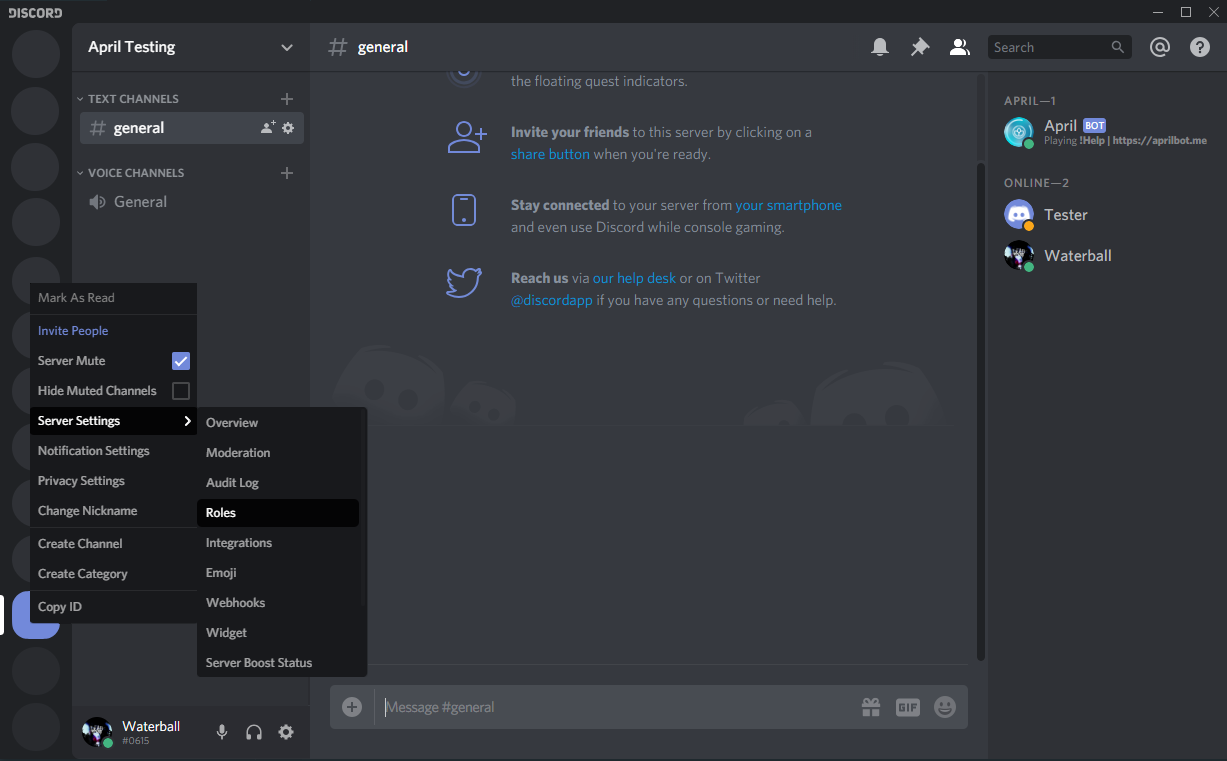Open the pinned messages icon
This screenshot has height=761, width=1227.
click(x=920, y=46)
